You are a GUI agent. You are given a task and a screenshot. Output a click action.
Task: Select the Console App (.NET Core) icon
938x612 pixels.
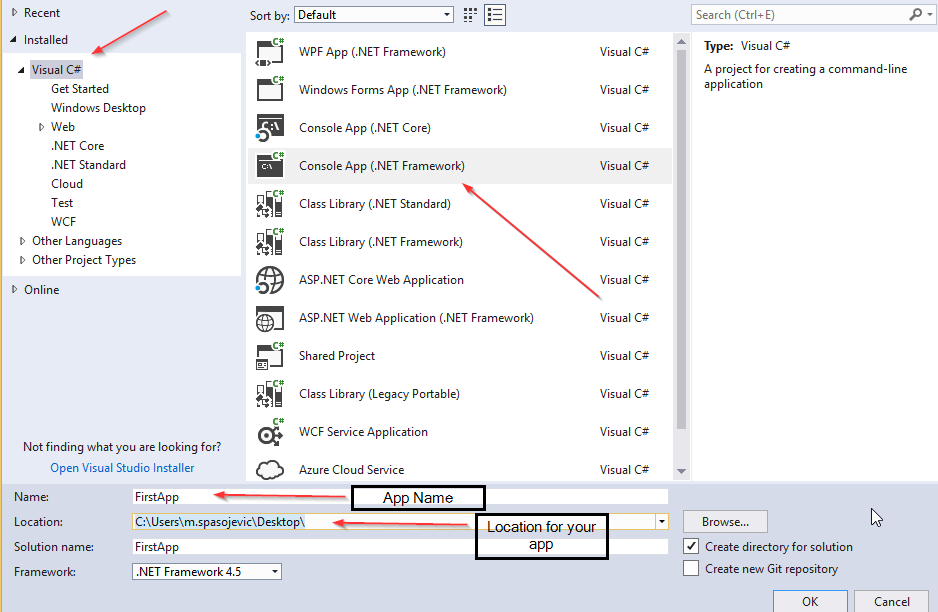pyautogui.click(x=270, y=127)
